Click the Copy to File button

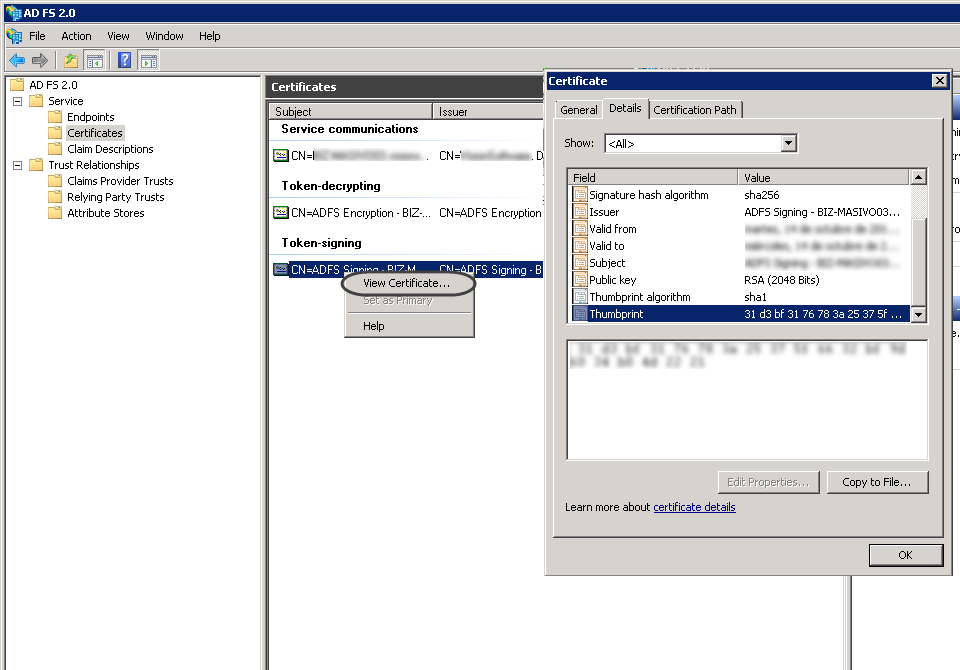pos(877,482)
